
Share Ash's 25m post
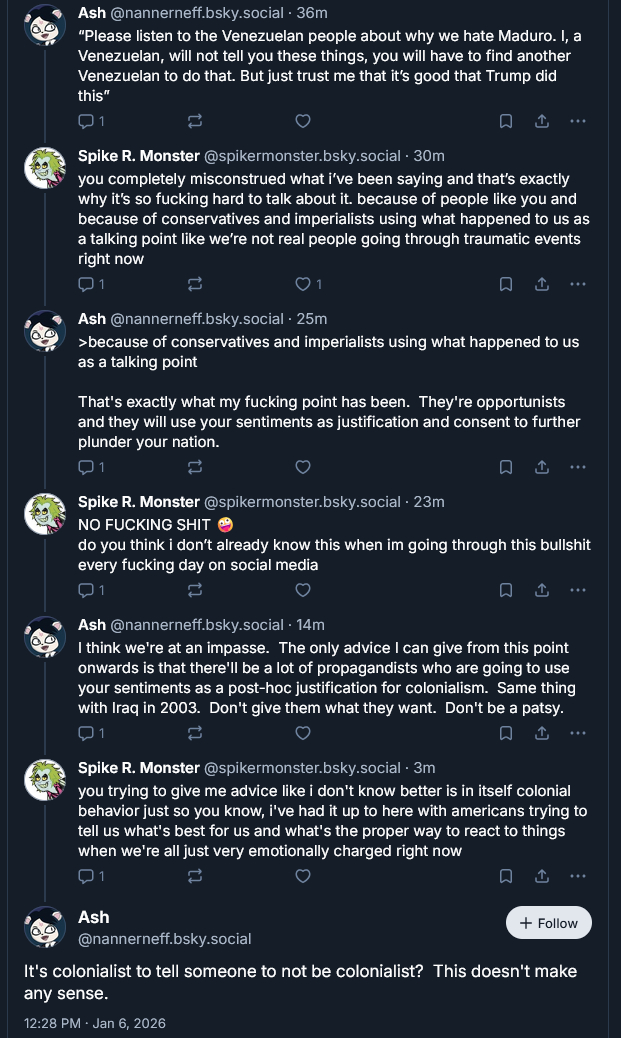541,467
